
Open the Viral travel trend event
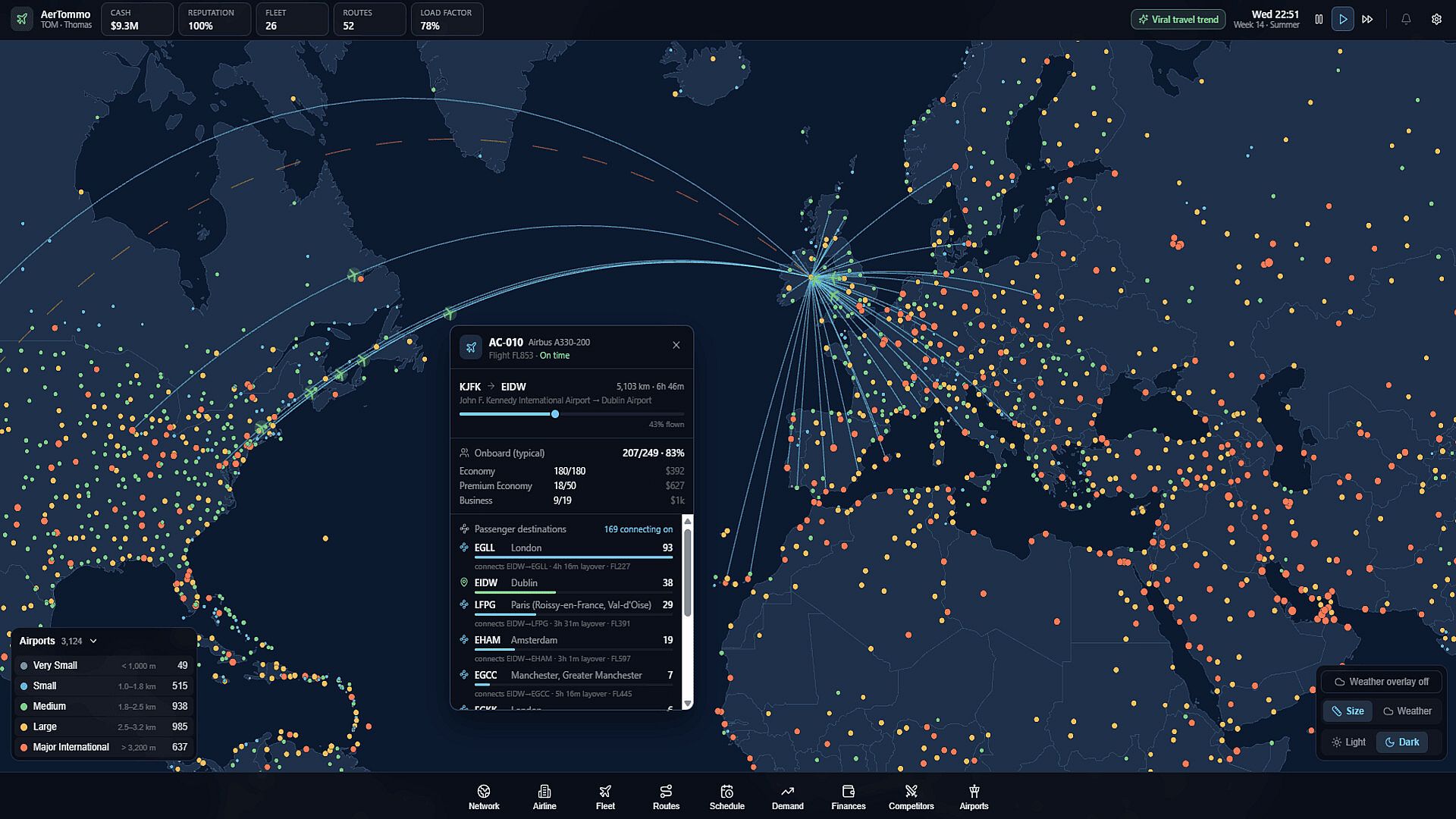(1178, 19)
